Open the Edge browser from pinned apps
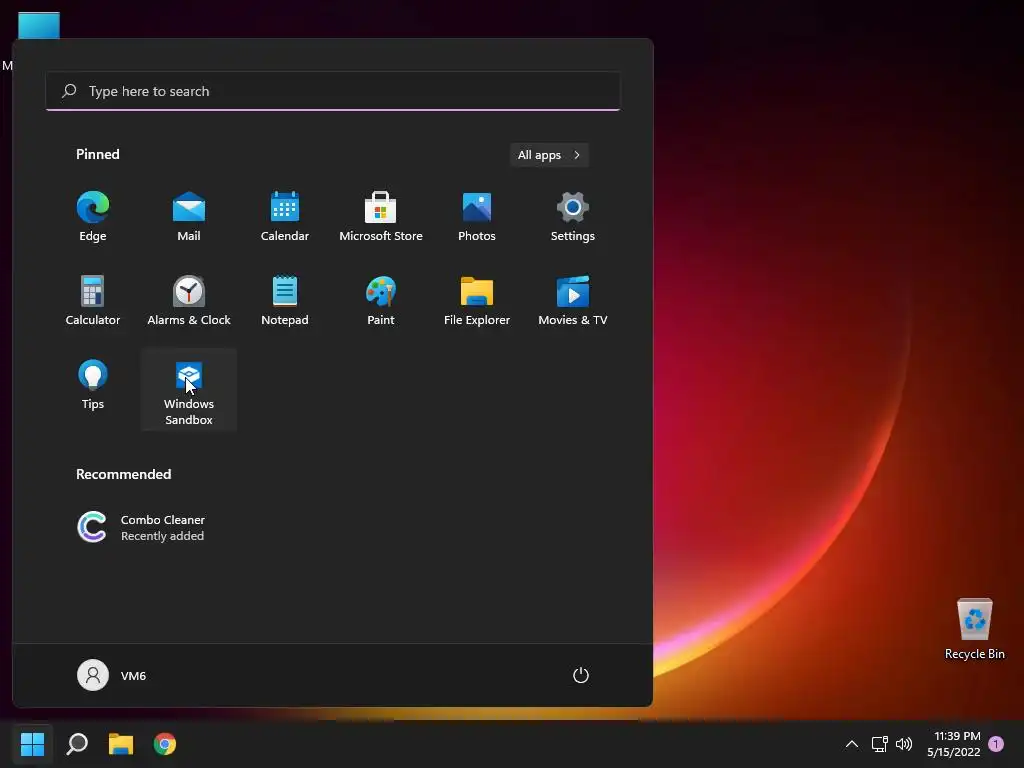 coord(93,217)
